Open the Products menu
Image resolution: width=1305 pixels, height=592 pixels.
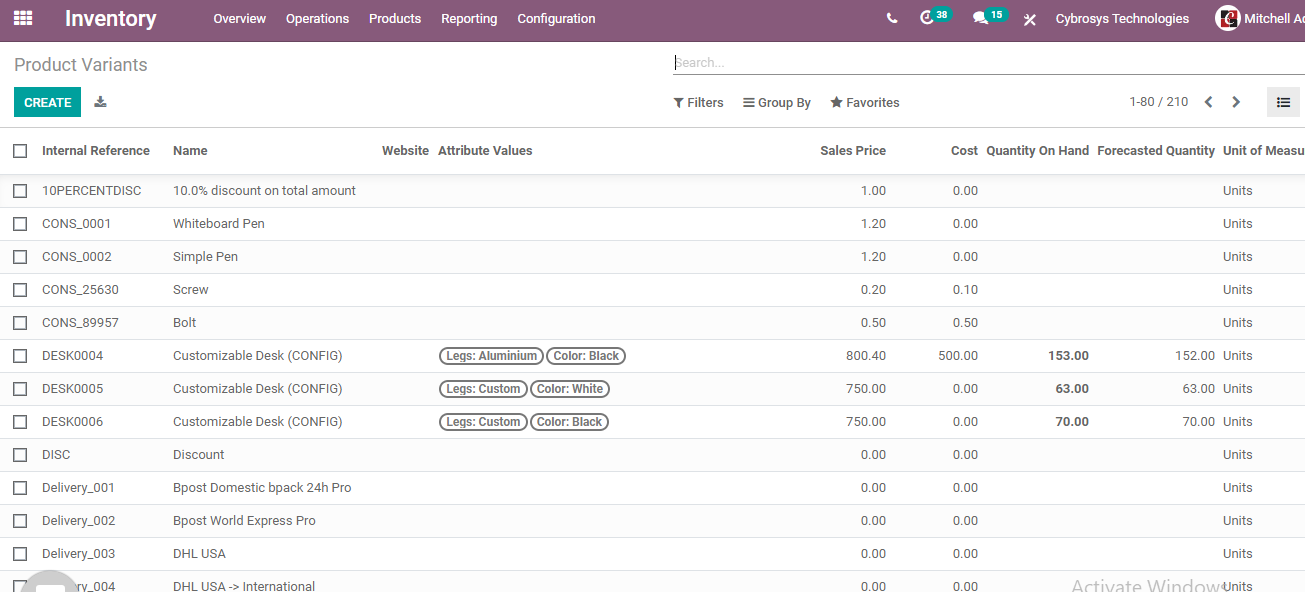pos(395,19)
